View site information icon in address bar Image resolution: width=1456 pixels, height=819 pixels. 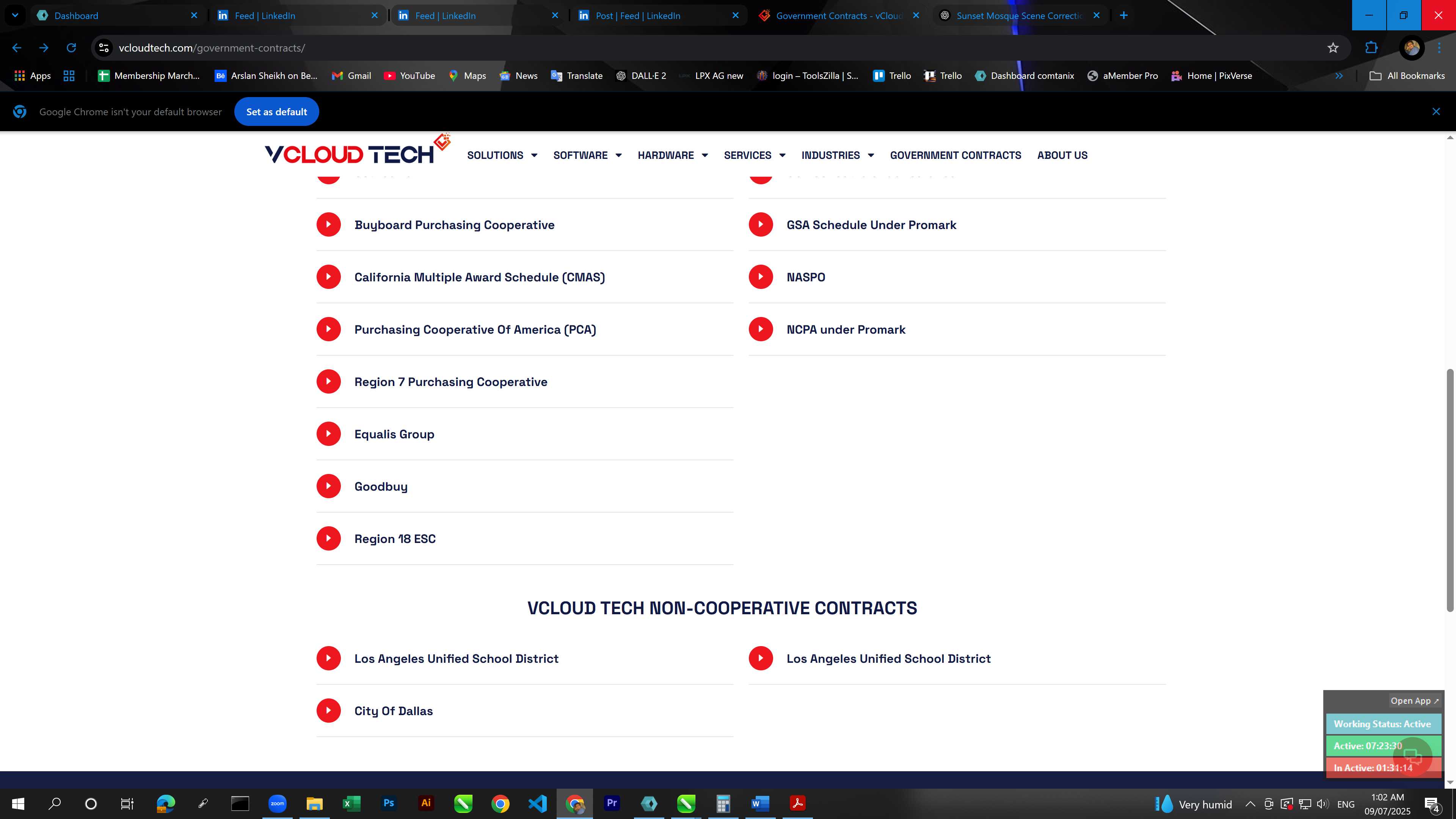pos(104,48)
